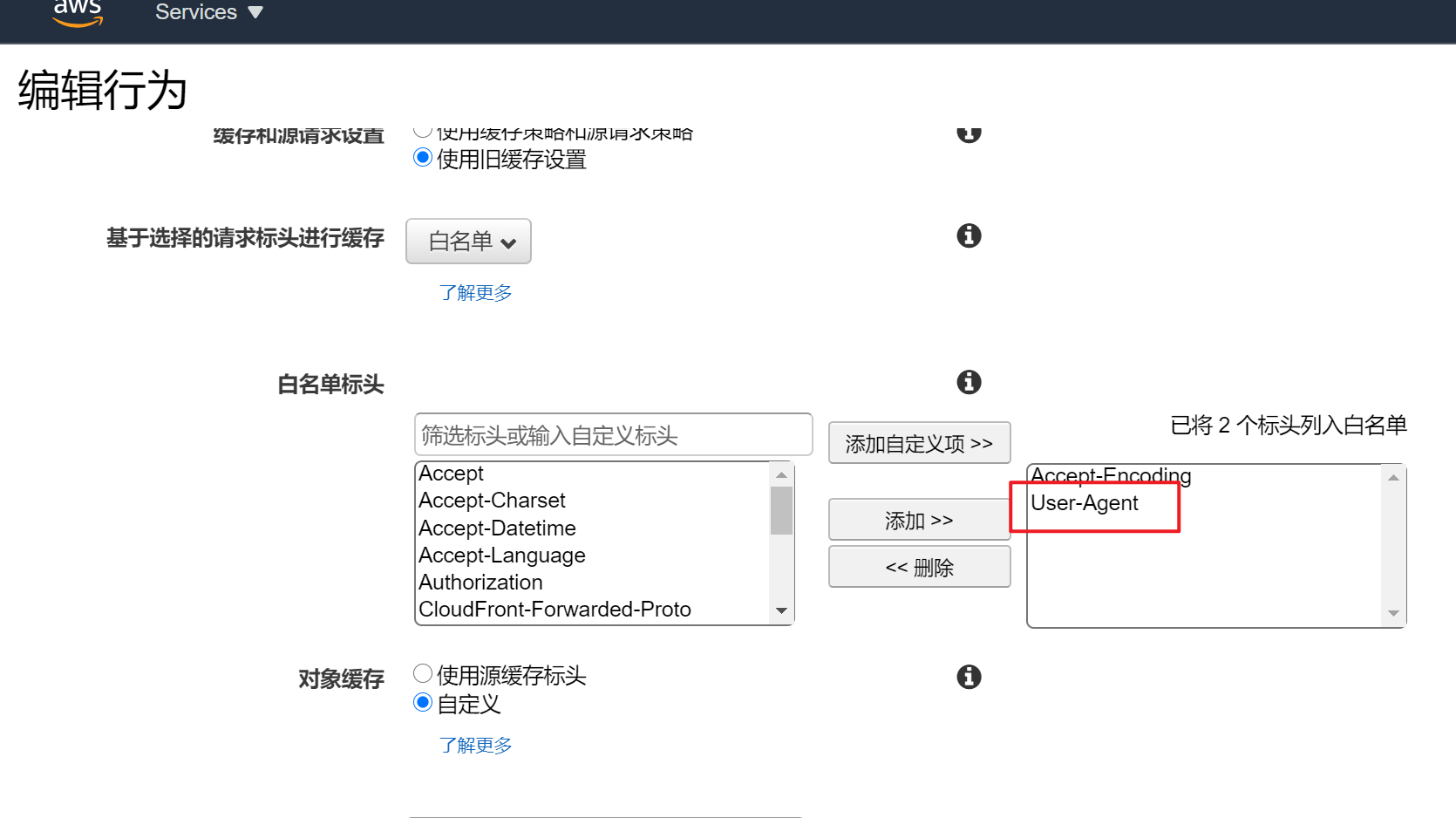Click 添加 >> button
Screen dimensions: 1456x818
click(919, 520)
